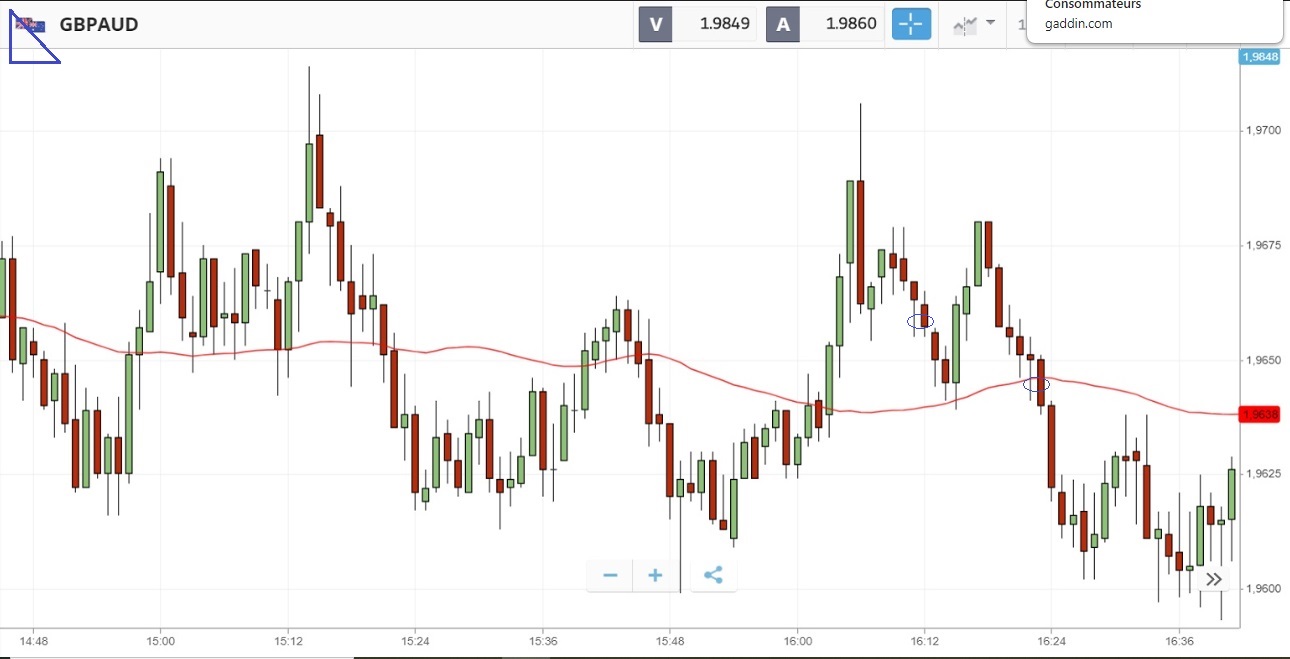Click the V sell price button 1.9849
The image size is (1290, 659).
click(x=697, y=25)
